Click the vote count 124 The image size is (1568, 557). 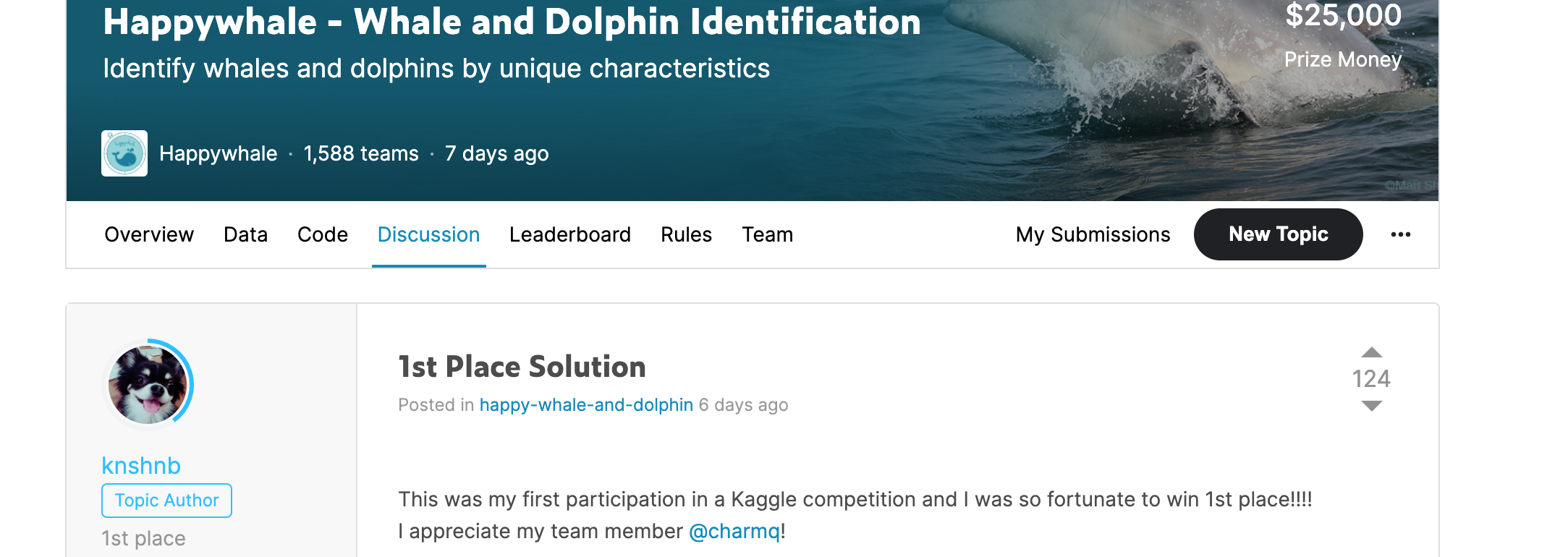coord(1371,378)
